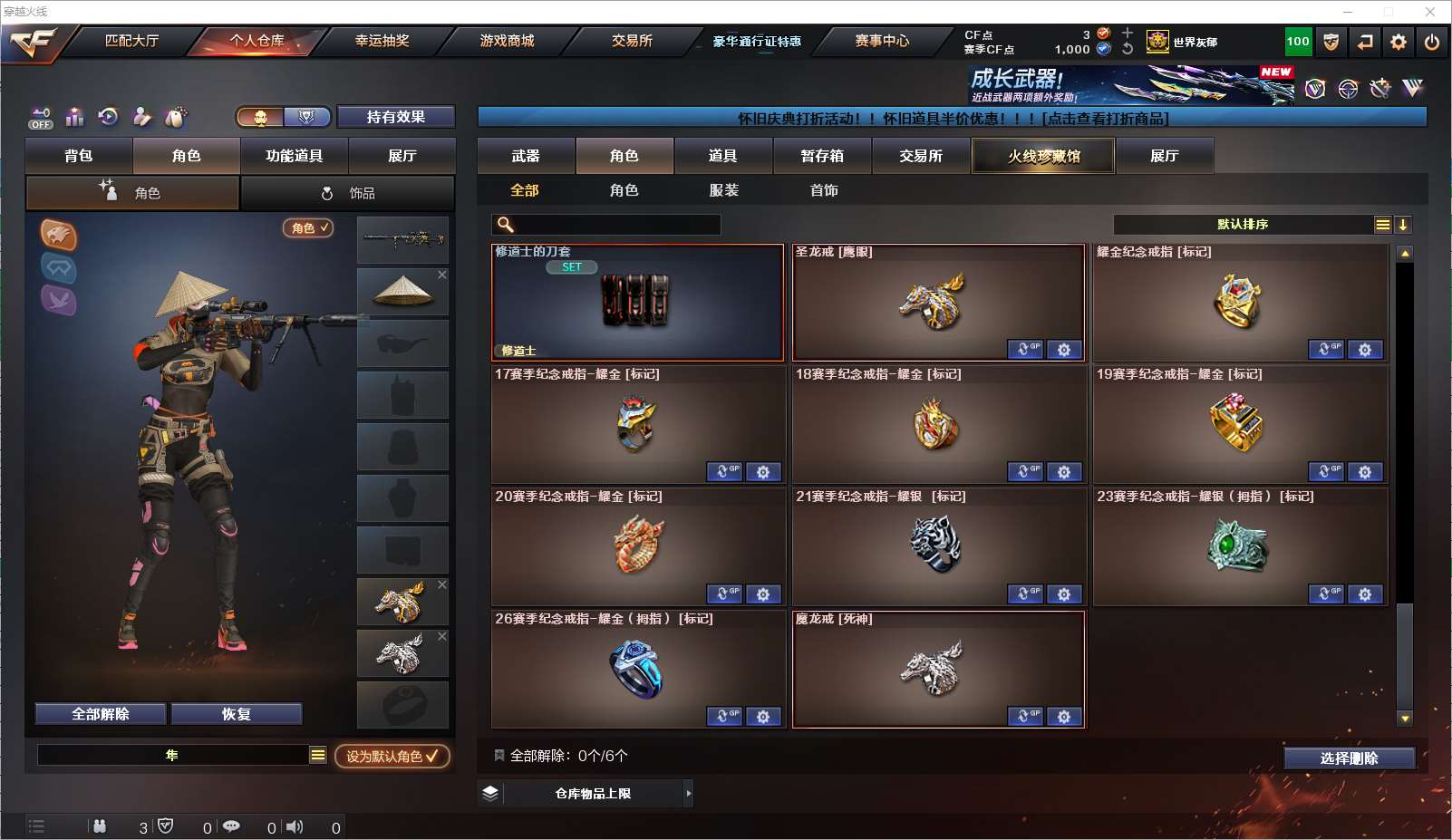The width and height of the screenshot is (1452, 840).
Task: Click the item list vertical scrollbar
Action: coord(1405,486)
